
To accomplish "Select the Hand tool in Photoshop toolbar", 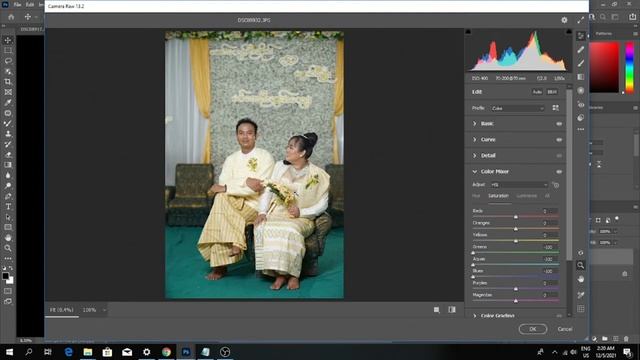I will 8,238.
